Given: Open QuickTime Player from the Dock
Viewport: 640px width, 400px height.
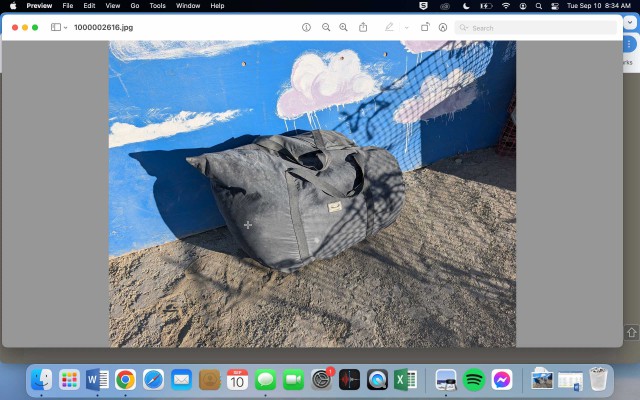Looking at the screenshot, I should click(377, 380).
